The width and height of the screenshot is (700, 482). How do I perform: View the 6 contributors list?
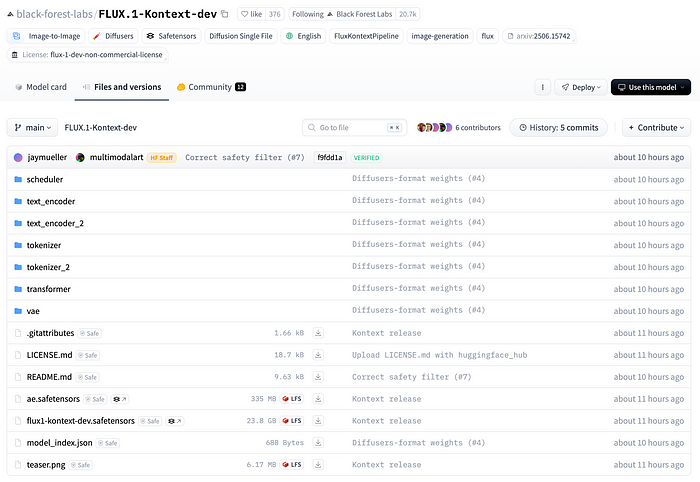click(458, 128)
